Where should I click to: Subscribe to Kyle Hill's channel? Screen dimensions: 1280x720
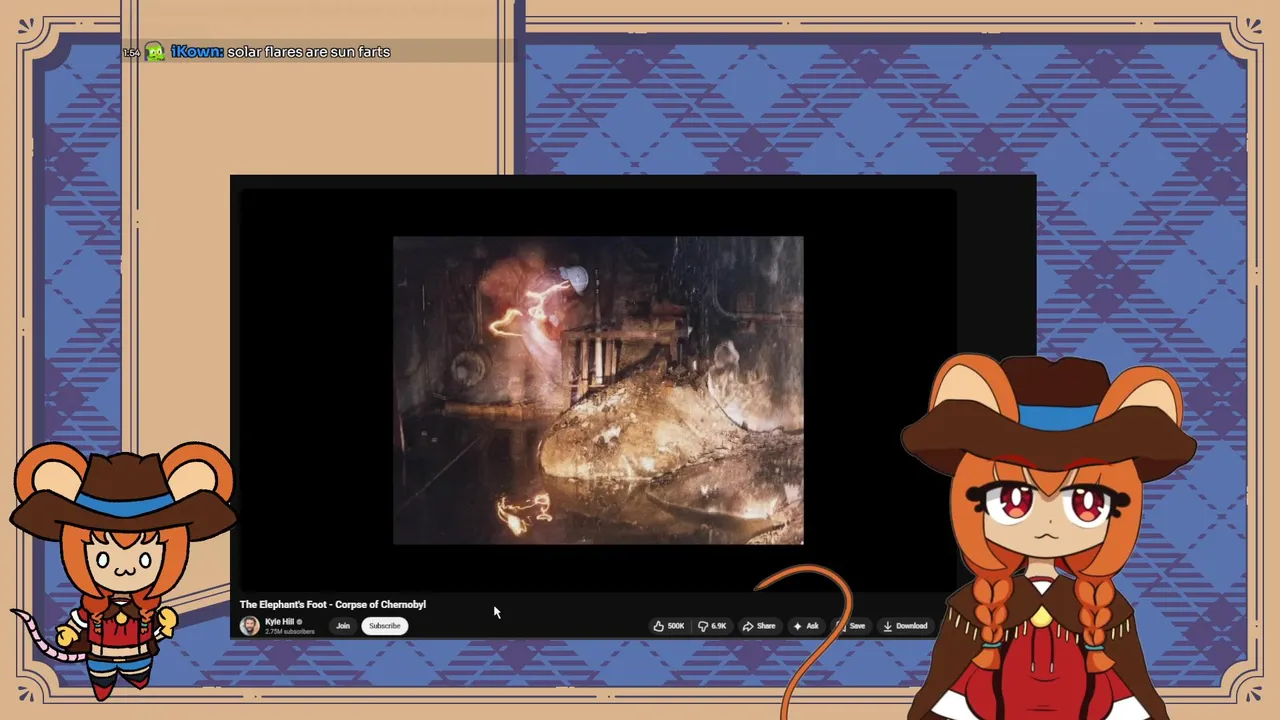(384, 626)
